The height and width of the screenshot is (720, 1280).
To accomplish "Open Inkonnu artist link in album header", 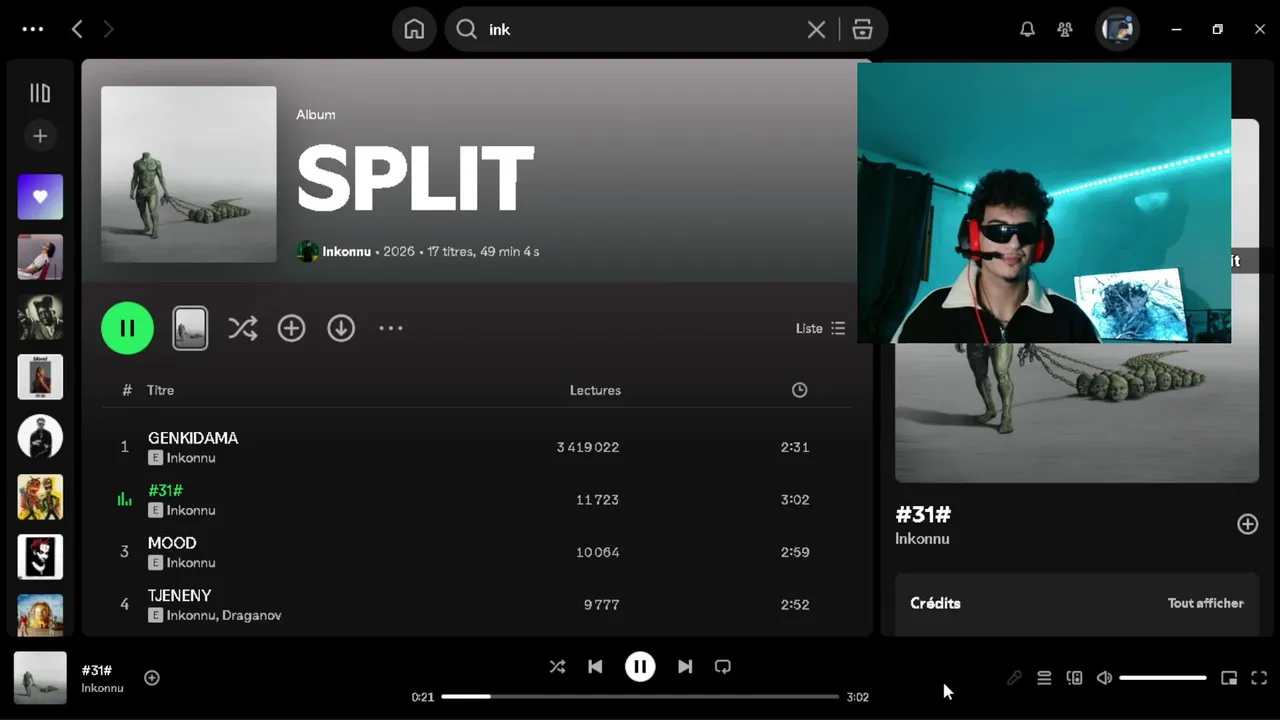I will click(x=346, y=251).
